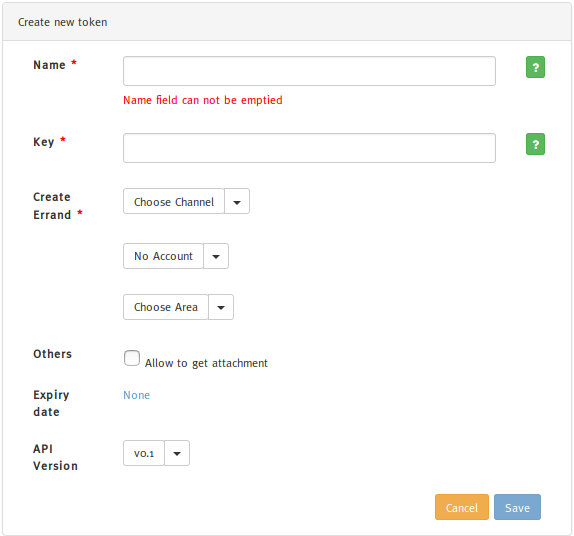This screenshot has height=536, width=574.
Task: Click the green help icon beside Key
Action: tap(535, 144)
